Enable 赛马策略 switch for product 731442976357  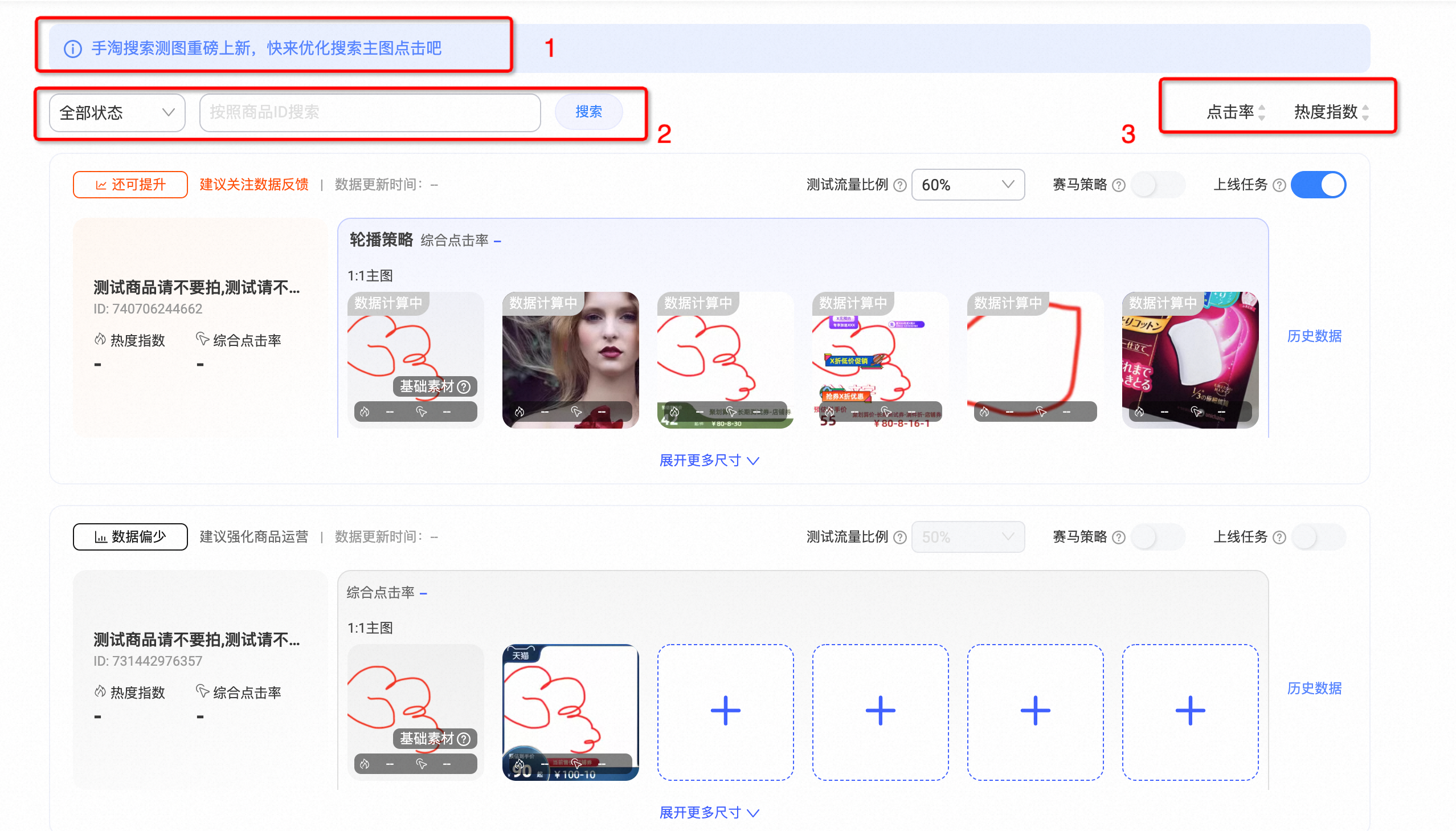(x=1158, y=537)
